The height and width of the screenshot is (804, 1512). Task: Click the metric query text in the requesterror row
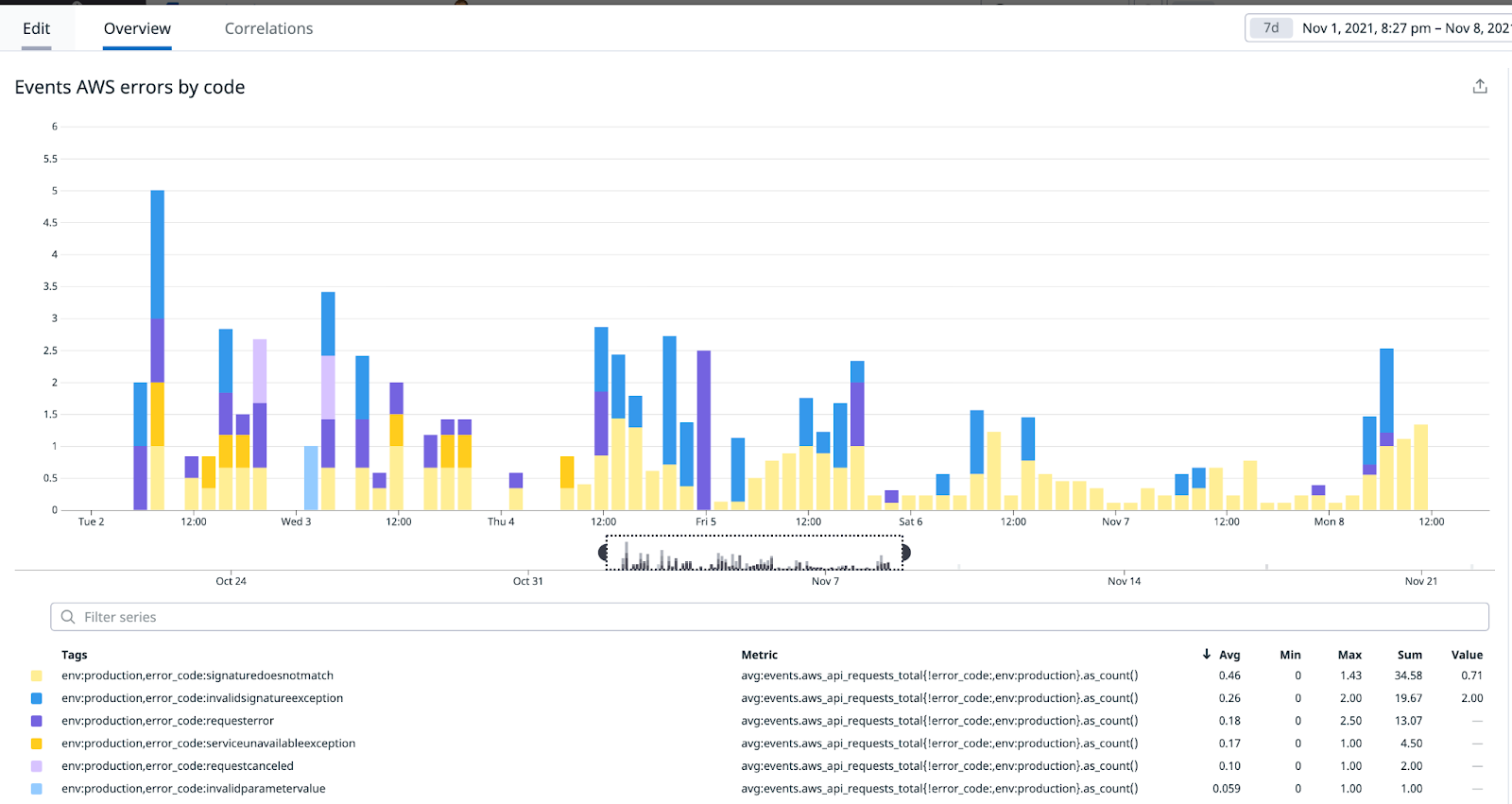tap(939, 721)
